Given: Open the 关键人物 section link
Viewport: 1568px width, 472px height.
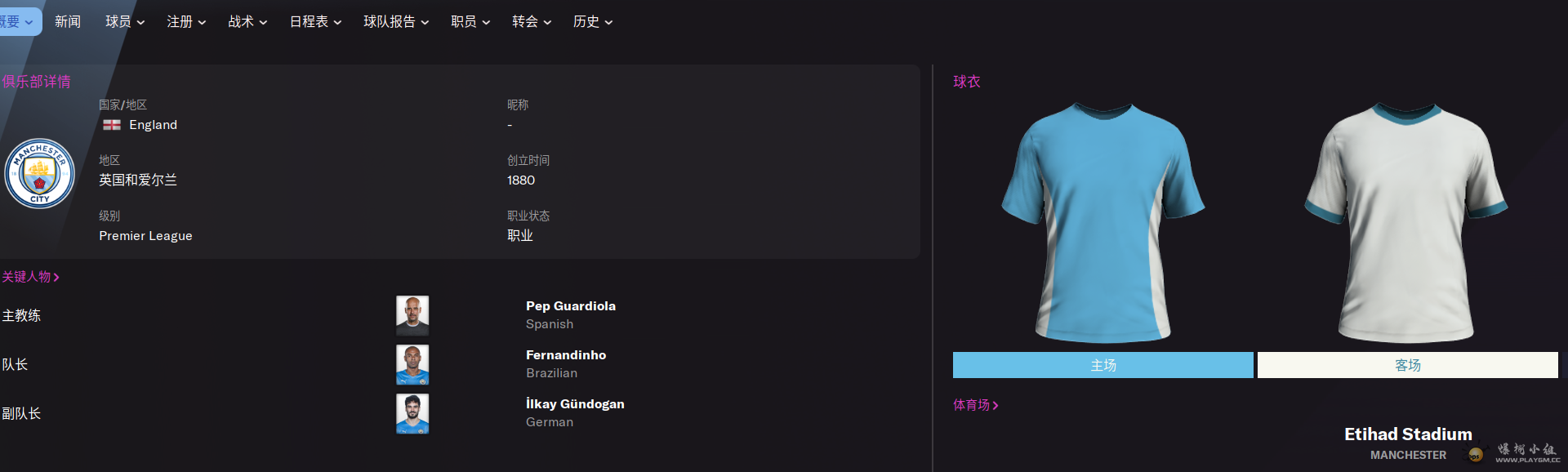Looking at the screenshot, I should 30,277.
